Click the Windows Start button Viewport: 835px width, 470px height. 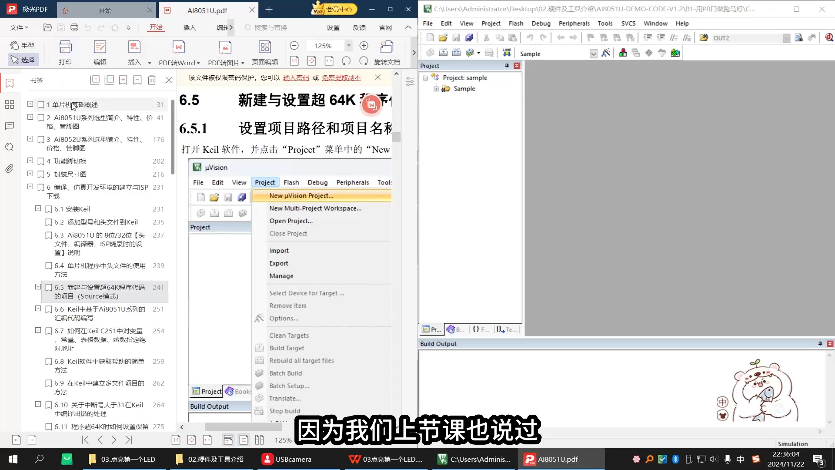[13, 459]
